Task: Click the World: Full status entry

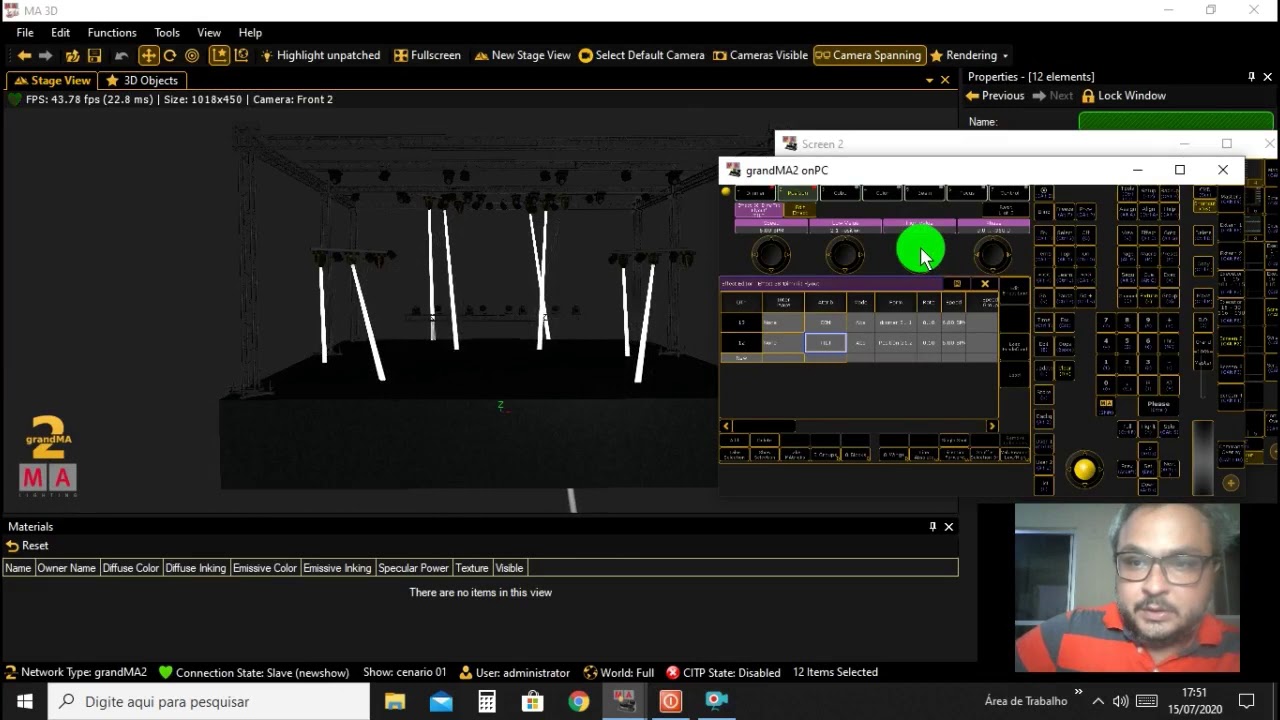Action: tap(618, 673)
